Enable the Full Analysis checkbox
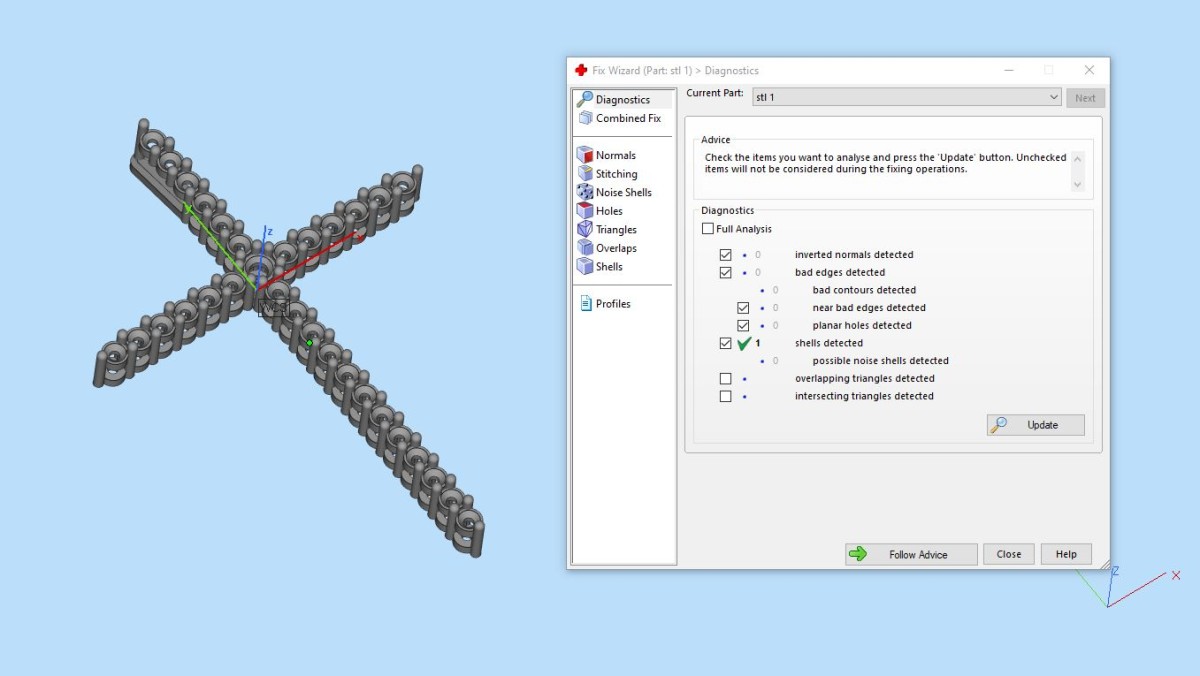The width and height of the screenshot is (1200, 676). click(x=707, y=229)
